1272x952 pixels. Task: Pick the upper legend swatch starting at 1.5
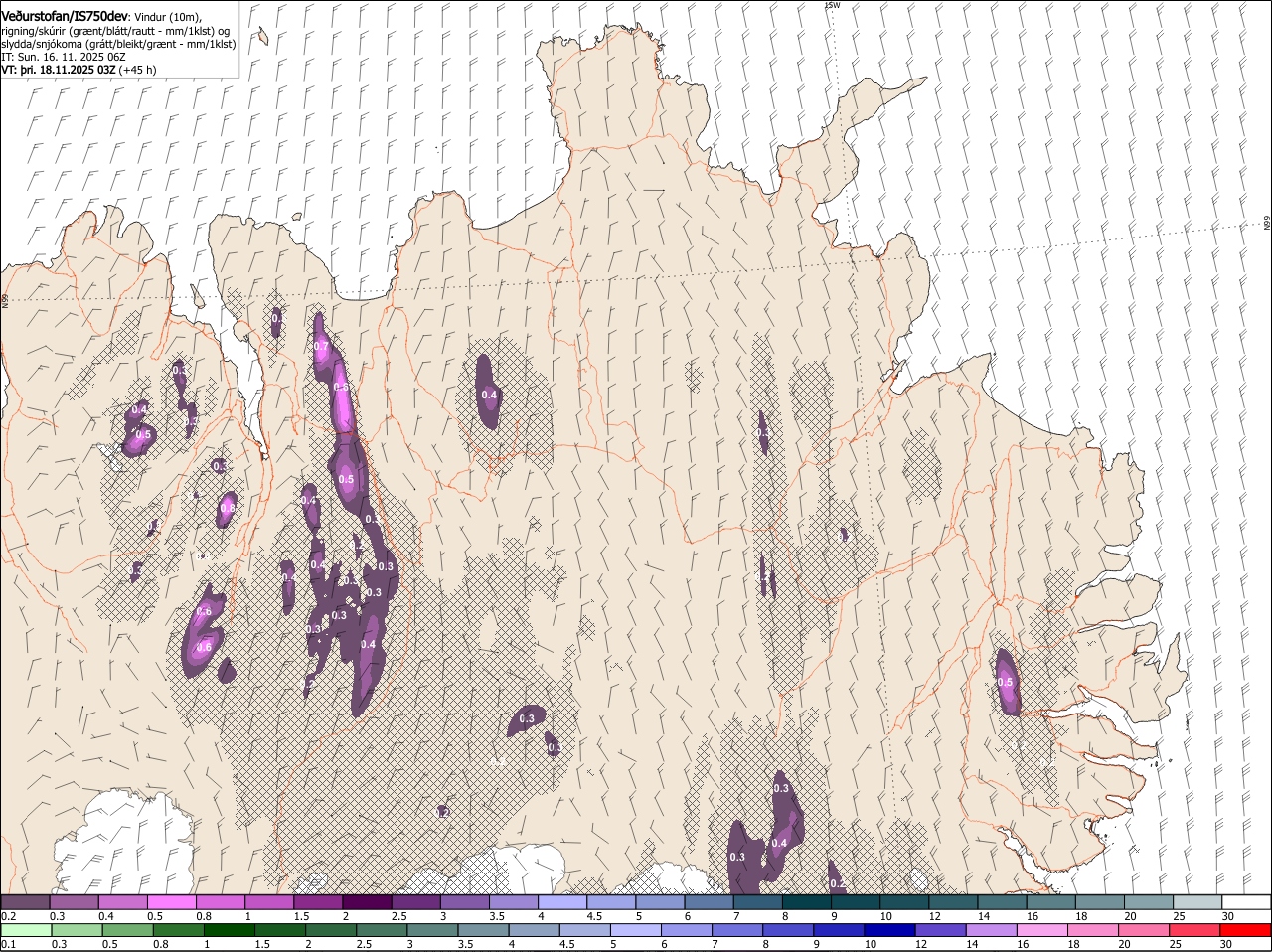318,901
